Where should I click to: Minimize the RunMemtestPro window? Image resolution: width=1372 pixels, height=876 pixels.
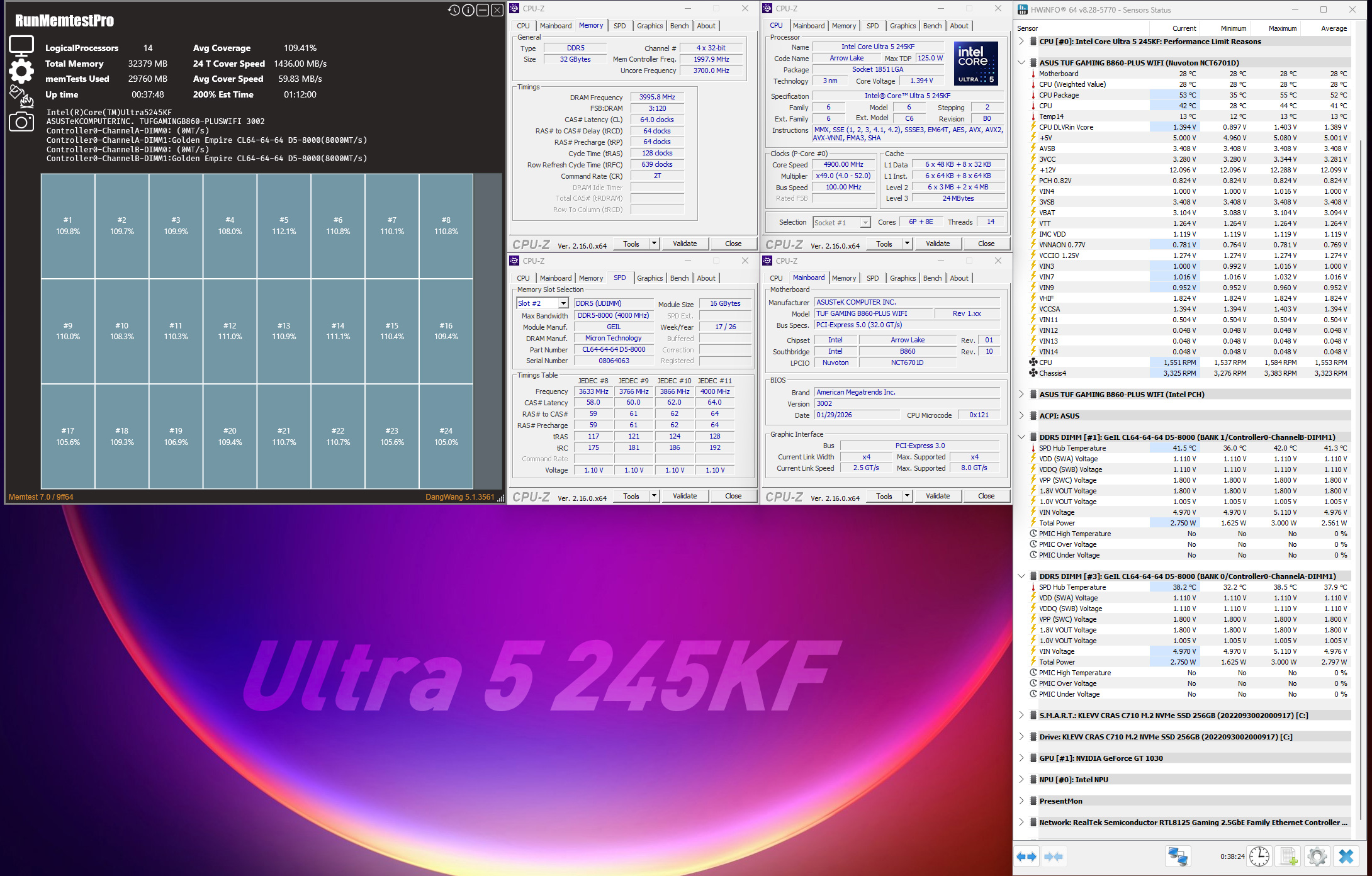tap(482, 10)
